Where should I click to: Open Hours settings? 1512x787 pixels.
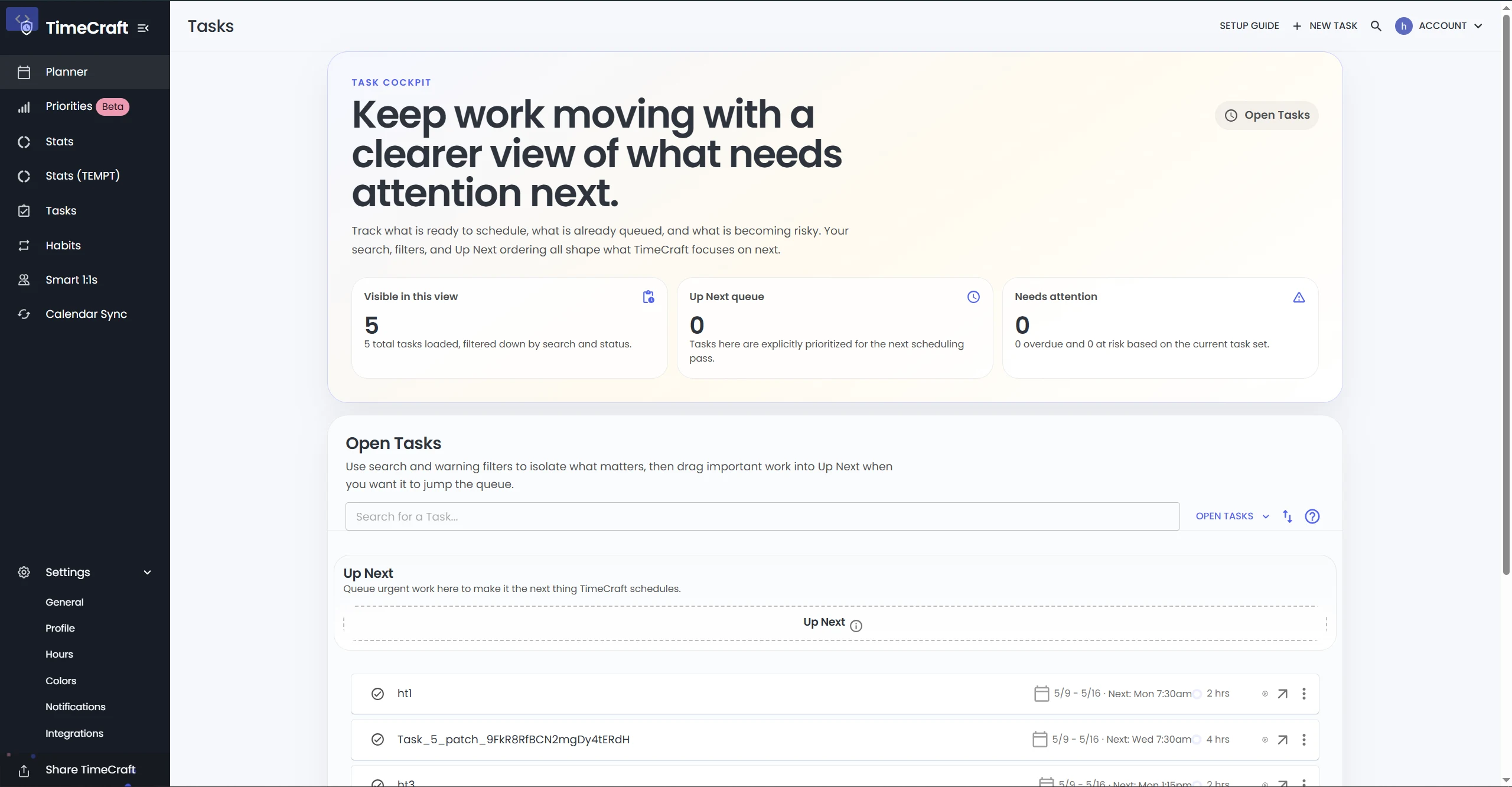point(59,654)
